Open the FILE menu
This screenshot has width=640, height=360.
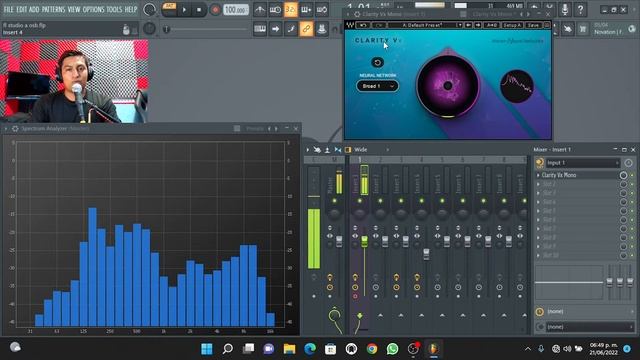tap(8, 9)
